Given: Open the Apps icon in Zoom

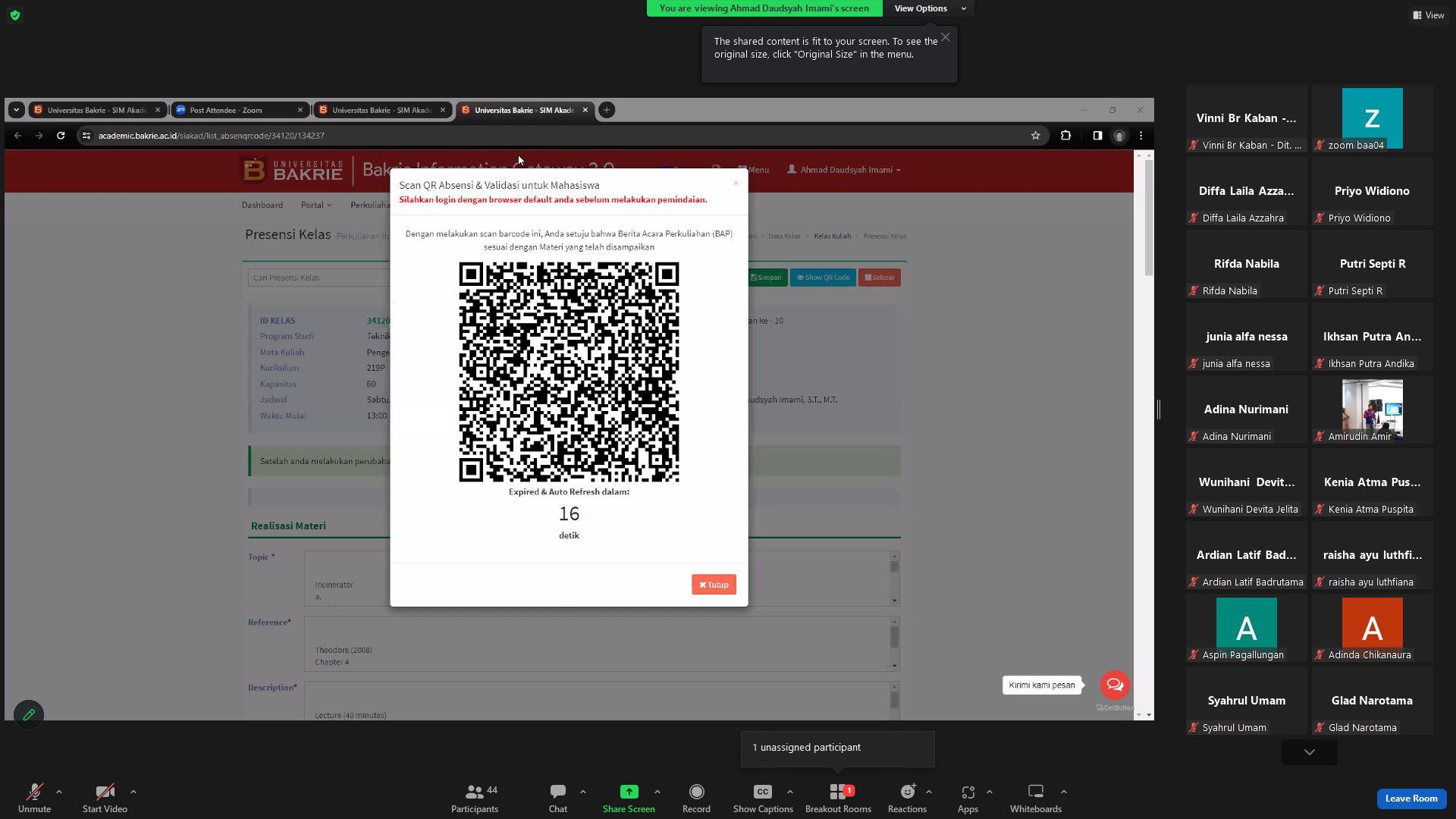Looking at the screenshot, I should coord(968,792).
